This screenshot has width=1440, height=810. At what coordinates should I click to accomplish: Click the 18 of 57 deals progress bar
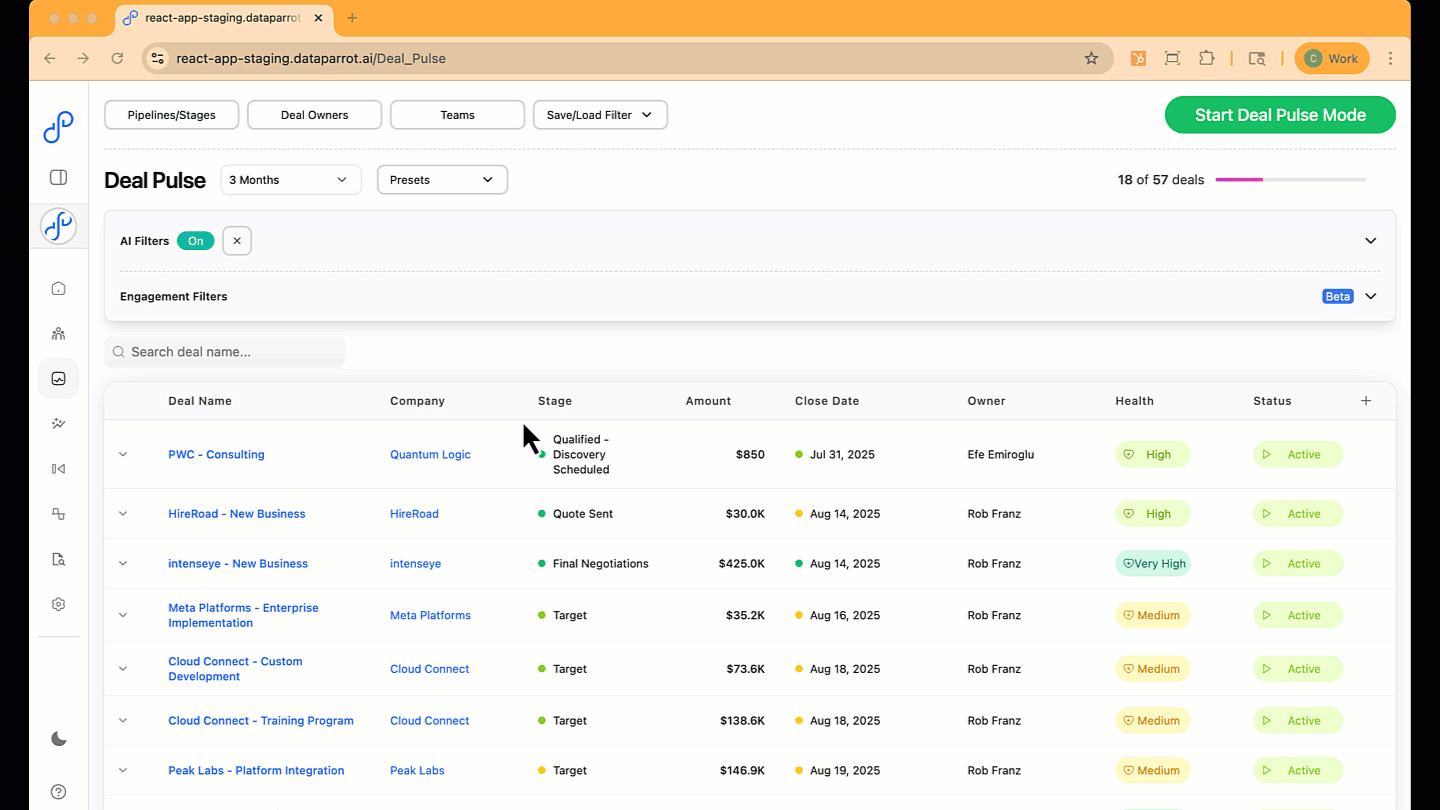coord(1290,179)
